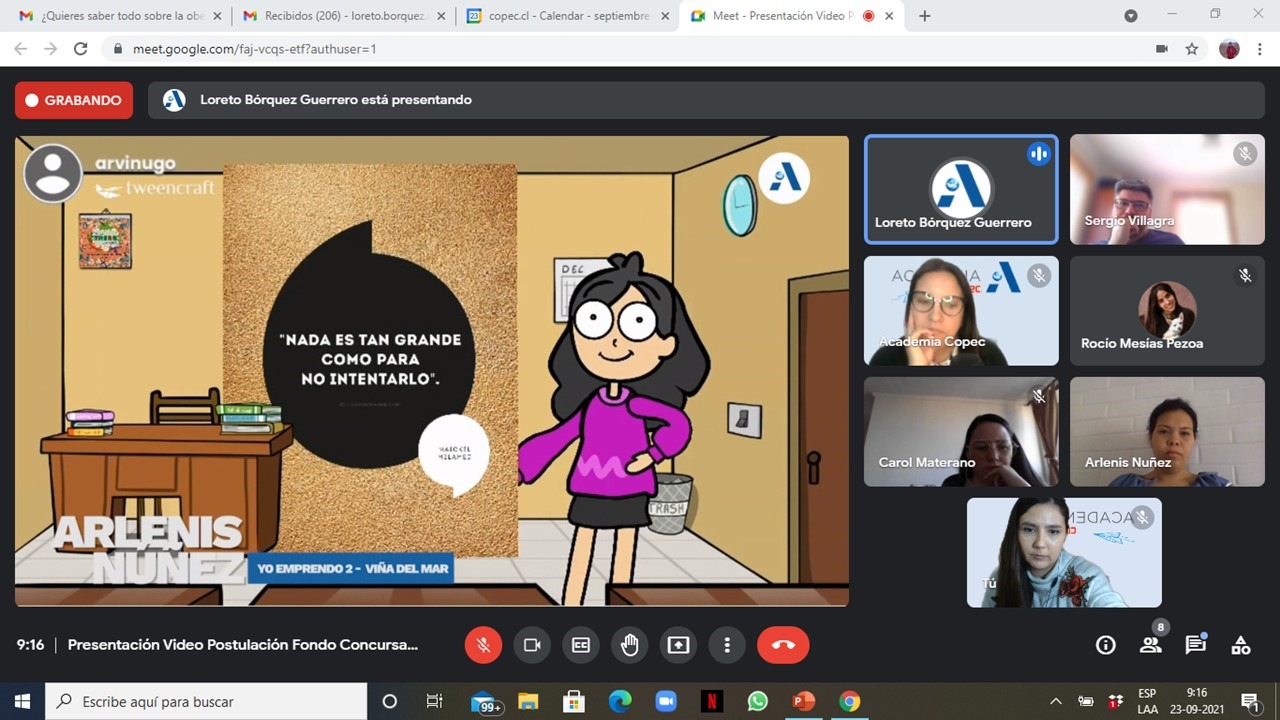The width and height of the screenshot is (1280, 720).
Task: Change ESP LAA input language
Action: tap(1147, 701)
